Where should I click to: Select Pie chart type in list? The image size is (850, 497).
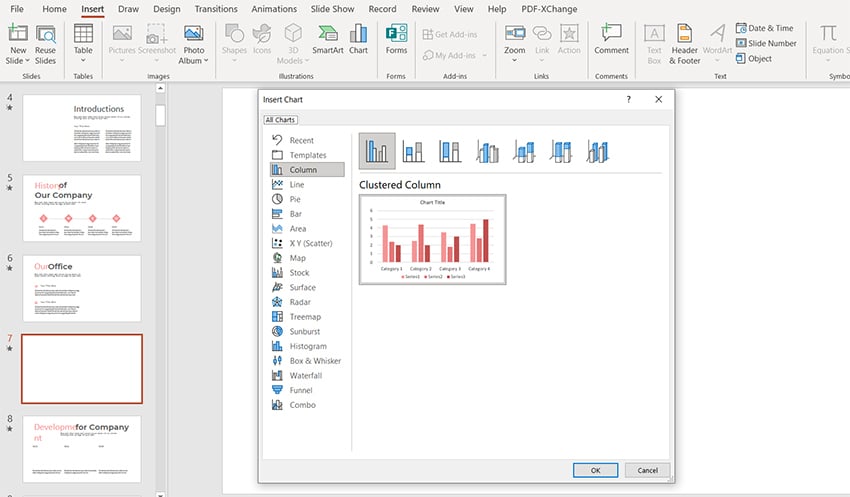pyautogui.click(x=295, y=199)
